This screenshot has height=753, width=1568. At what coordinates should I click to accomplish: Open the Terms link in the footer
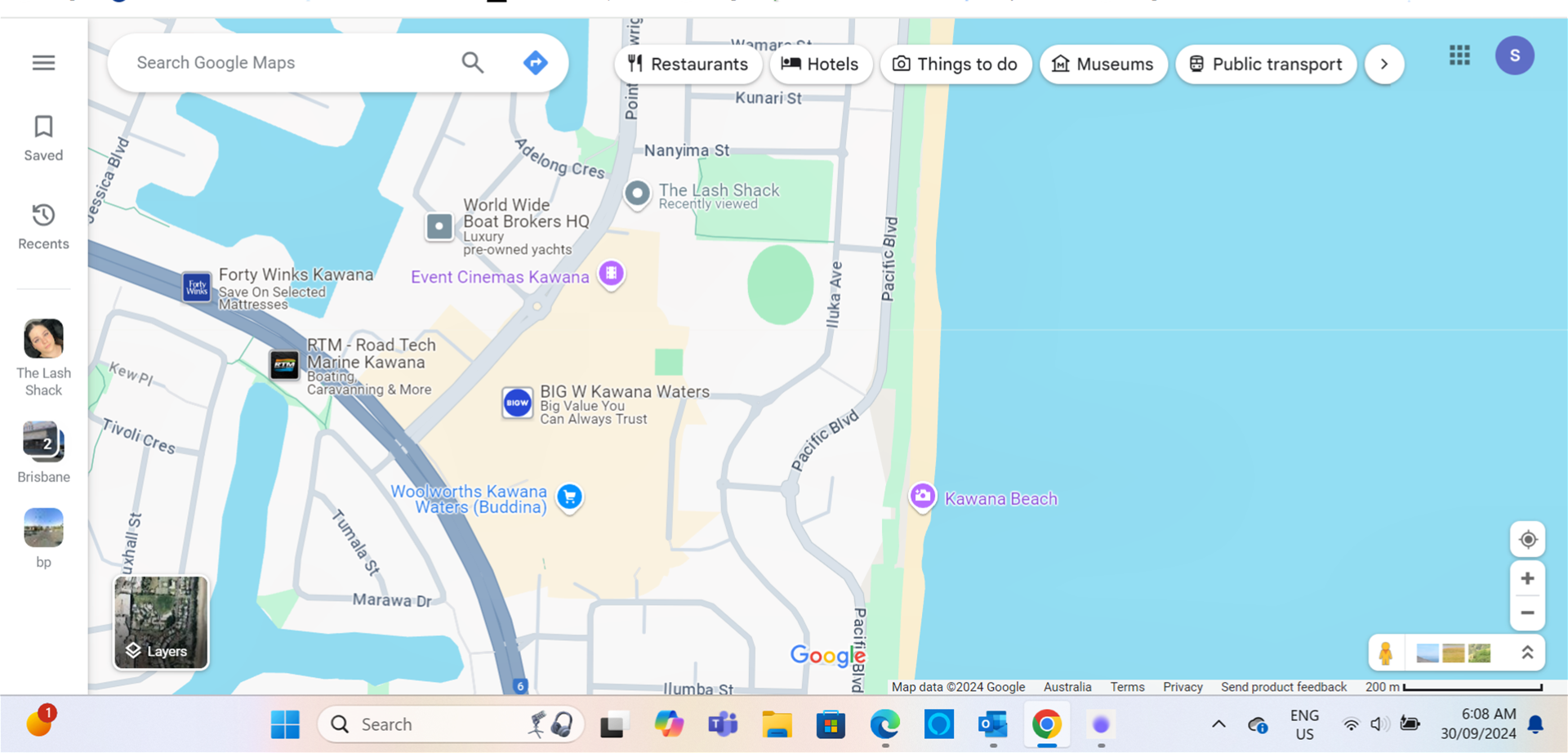pyautogui.click(x=1127, y=687)
